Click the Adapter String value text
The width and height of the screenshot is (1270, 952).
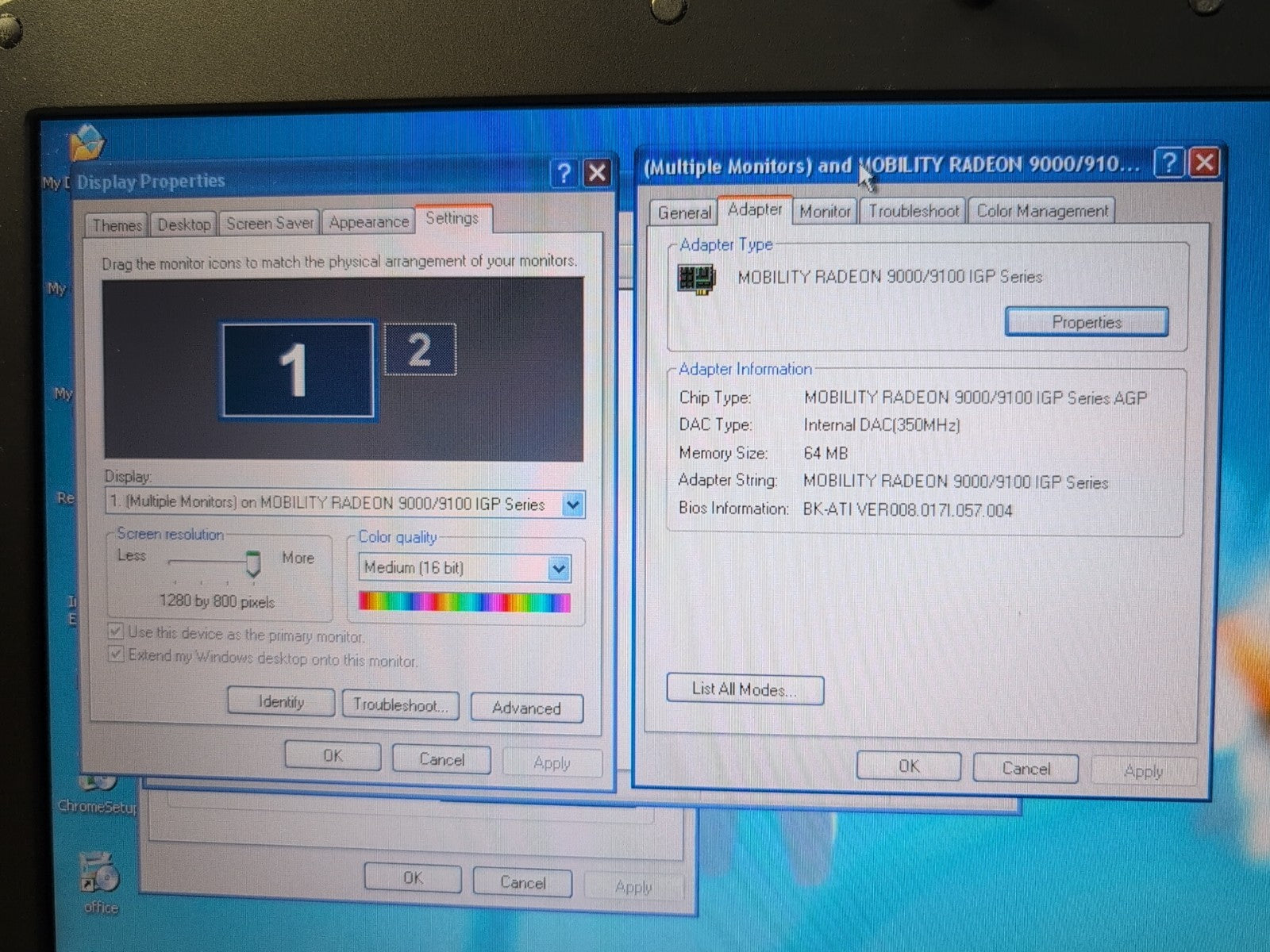(x=956, y=482)
